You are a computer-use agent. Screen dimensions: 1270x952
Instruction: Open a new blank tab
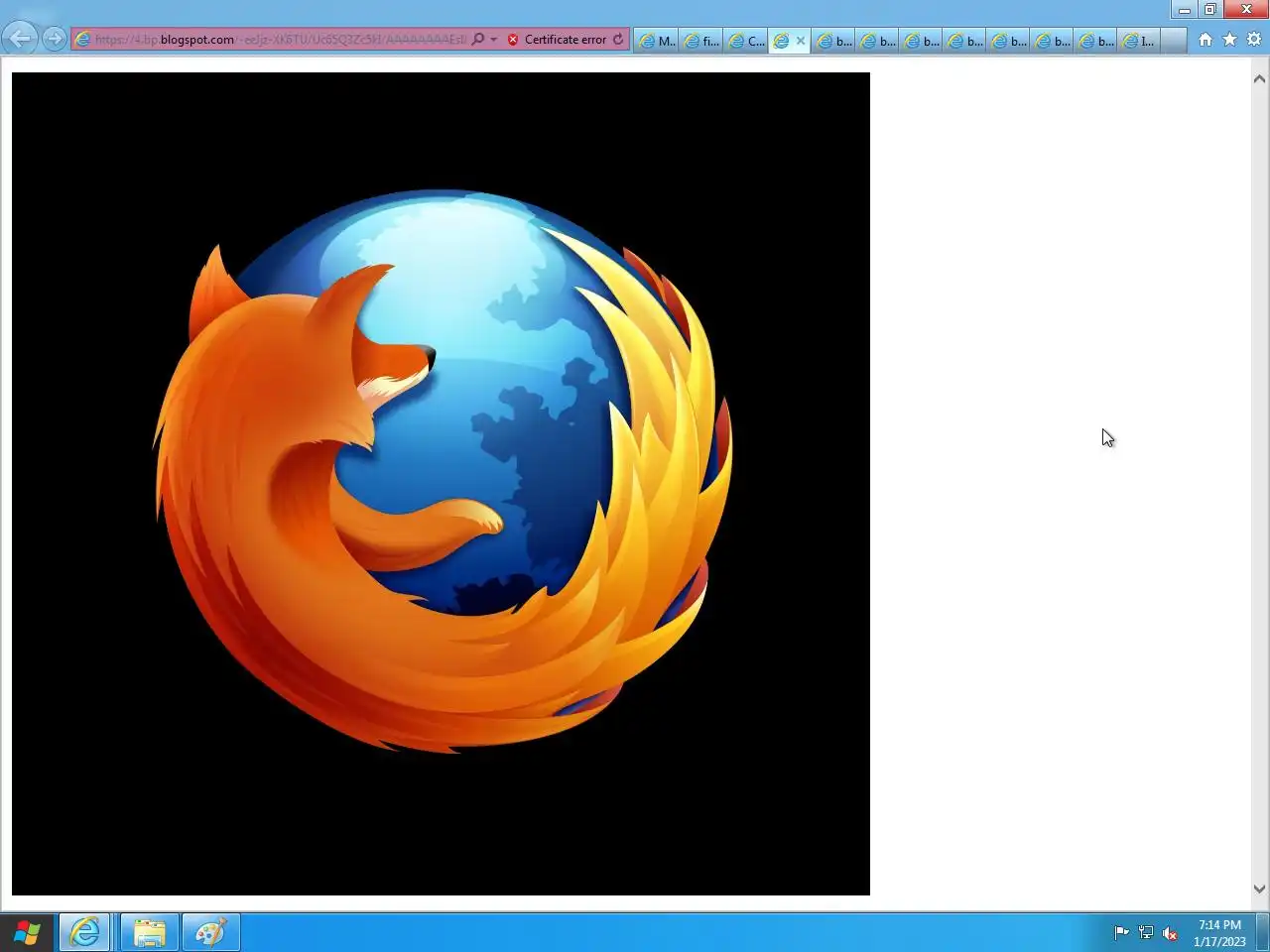click(1174, 41)
